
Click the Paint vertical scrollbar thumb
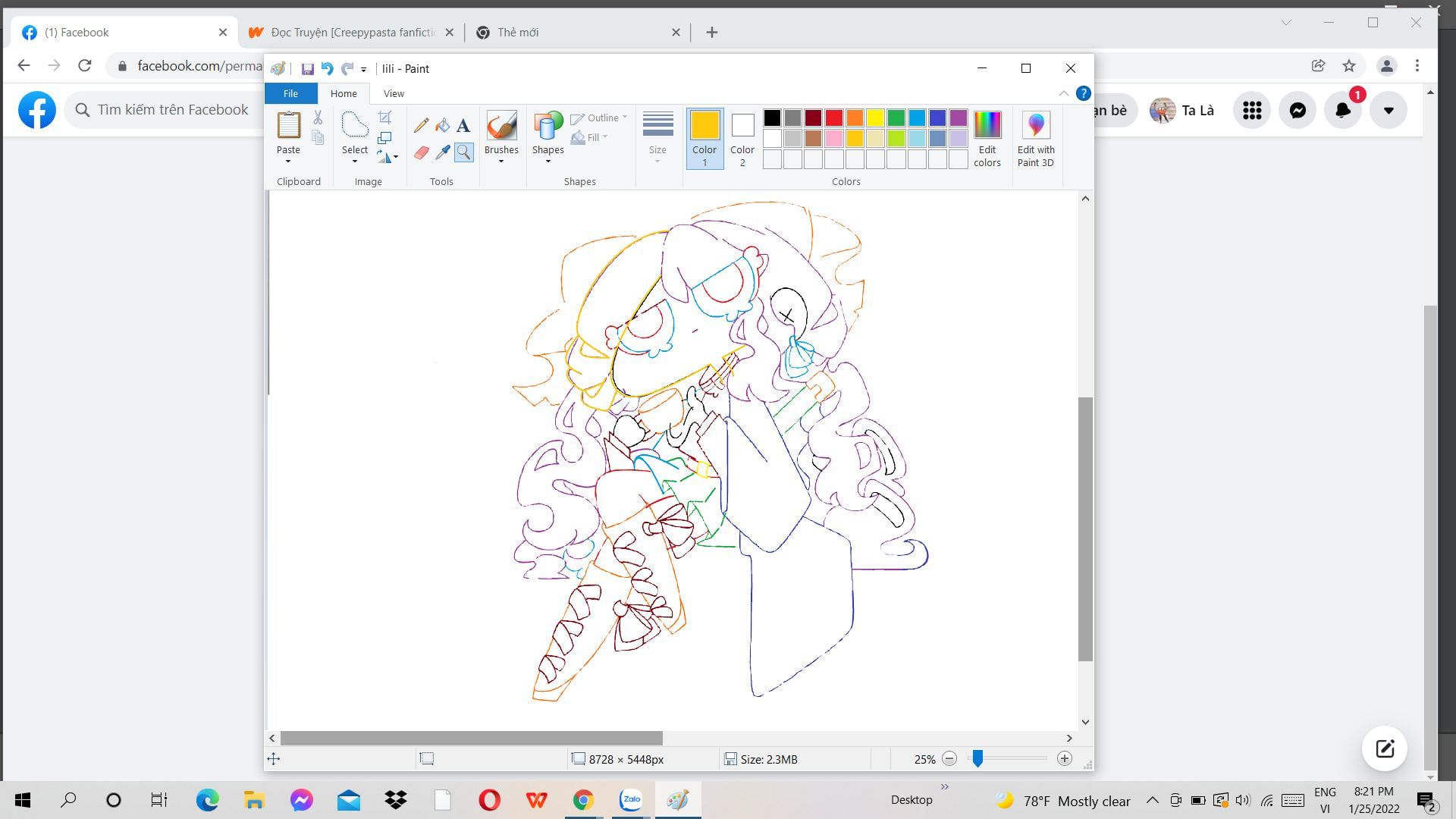(x=1085, y=529)
